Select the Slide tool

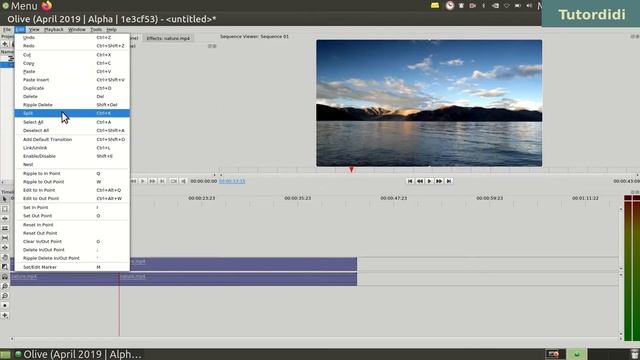(4, 248)
